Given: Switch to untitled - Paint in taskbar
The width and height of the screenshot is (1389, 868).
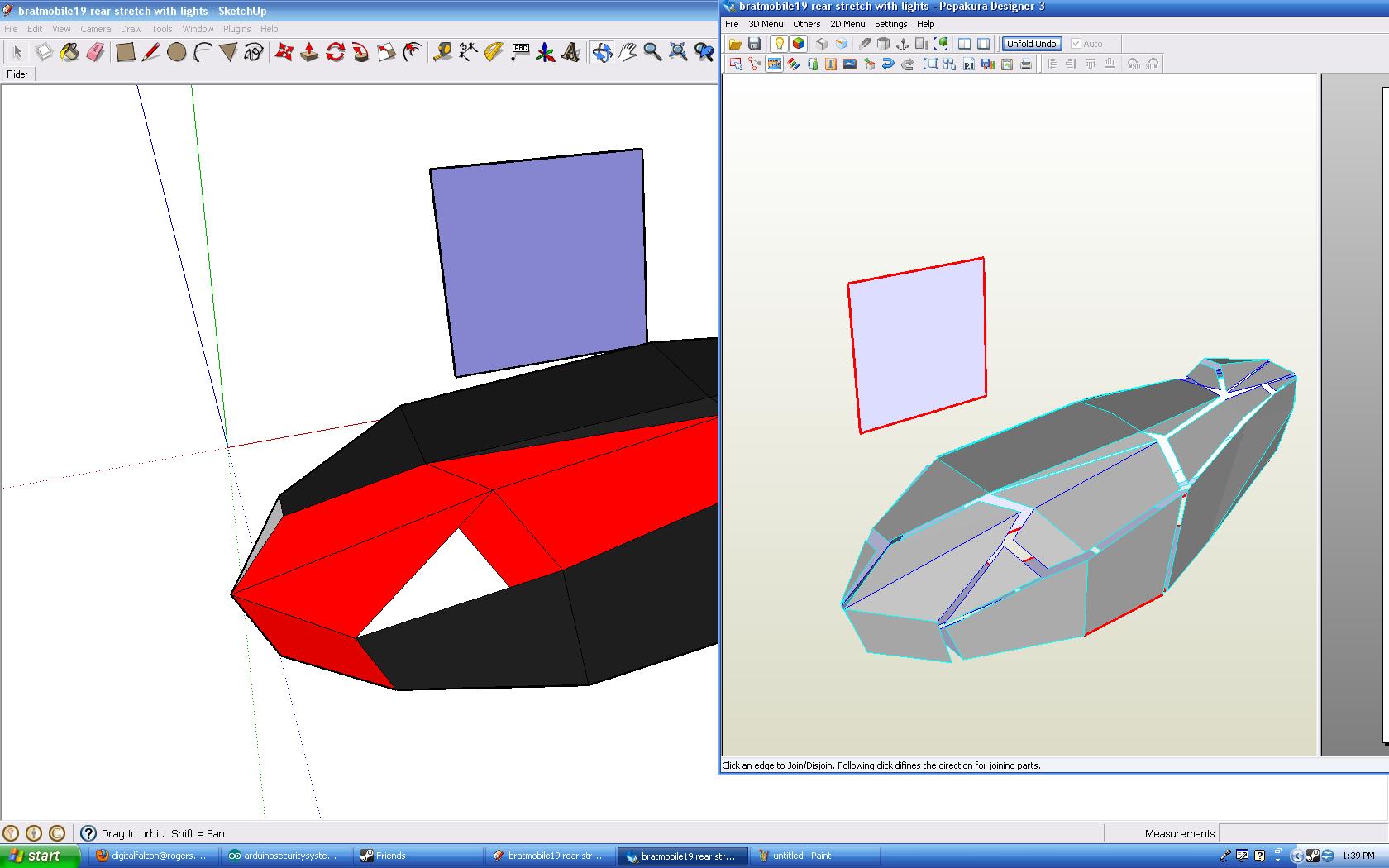Looking at the screenshot, I should coord(814,856).
